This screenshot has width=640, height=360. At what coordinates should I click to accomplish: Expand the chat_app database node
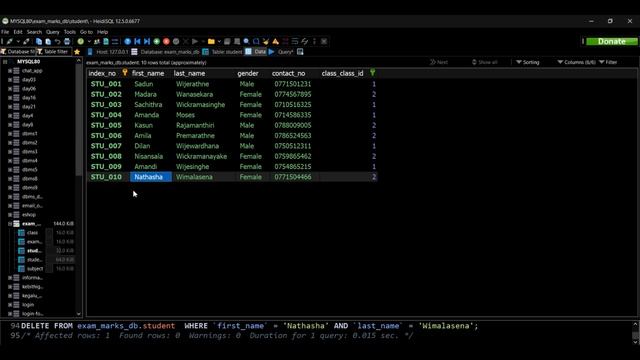10,71
